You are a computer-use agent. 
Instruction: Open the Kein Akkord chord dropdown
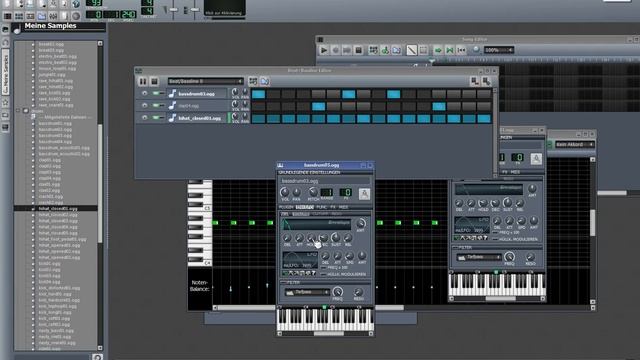[574, 144]
